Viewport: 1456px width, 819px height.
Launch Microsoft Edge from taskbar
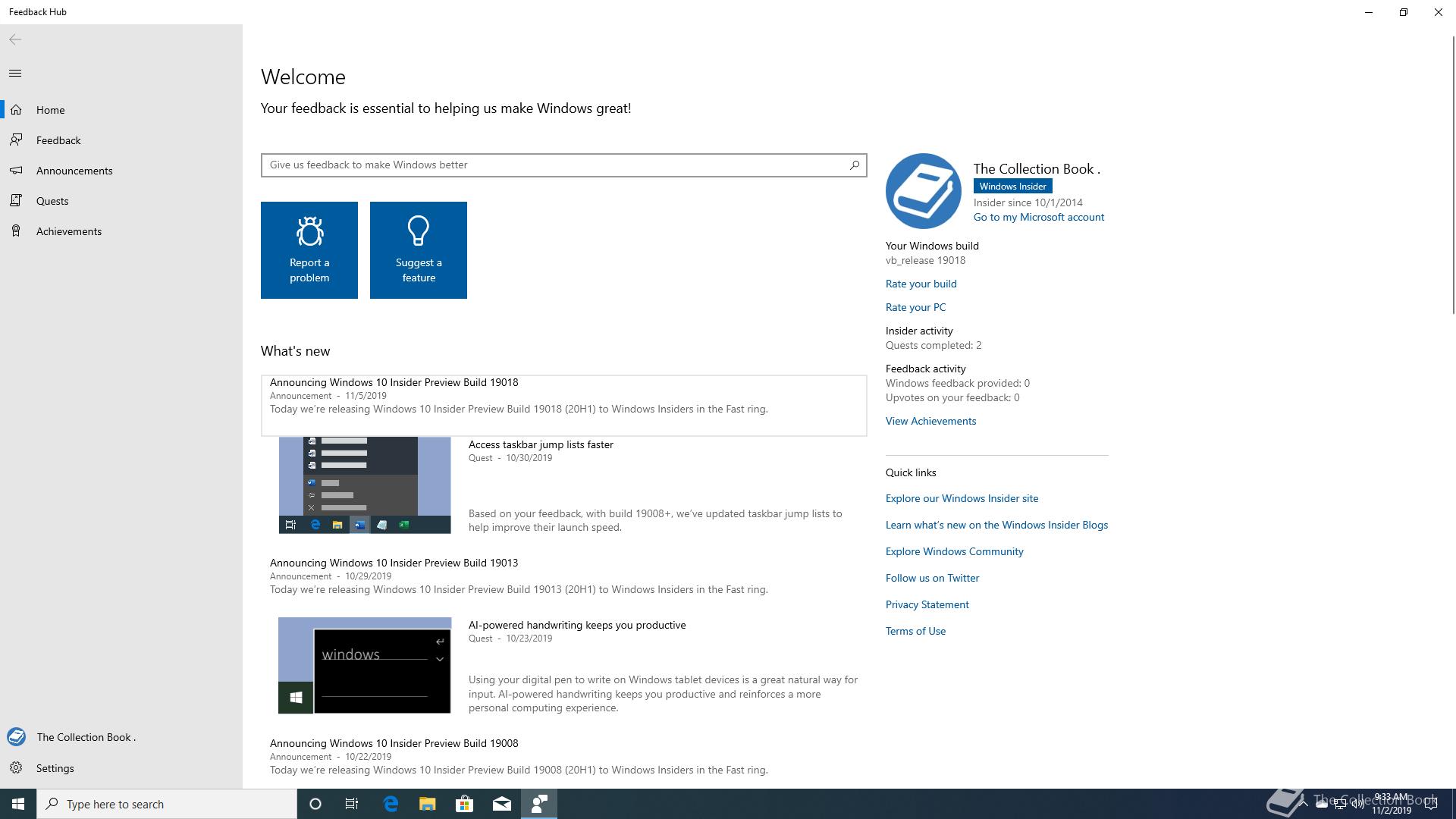(391, 804)
